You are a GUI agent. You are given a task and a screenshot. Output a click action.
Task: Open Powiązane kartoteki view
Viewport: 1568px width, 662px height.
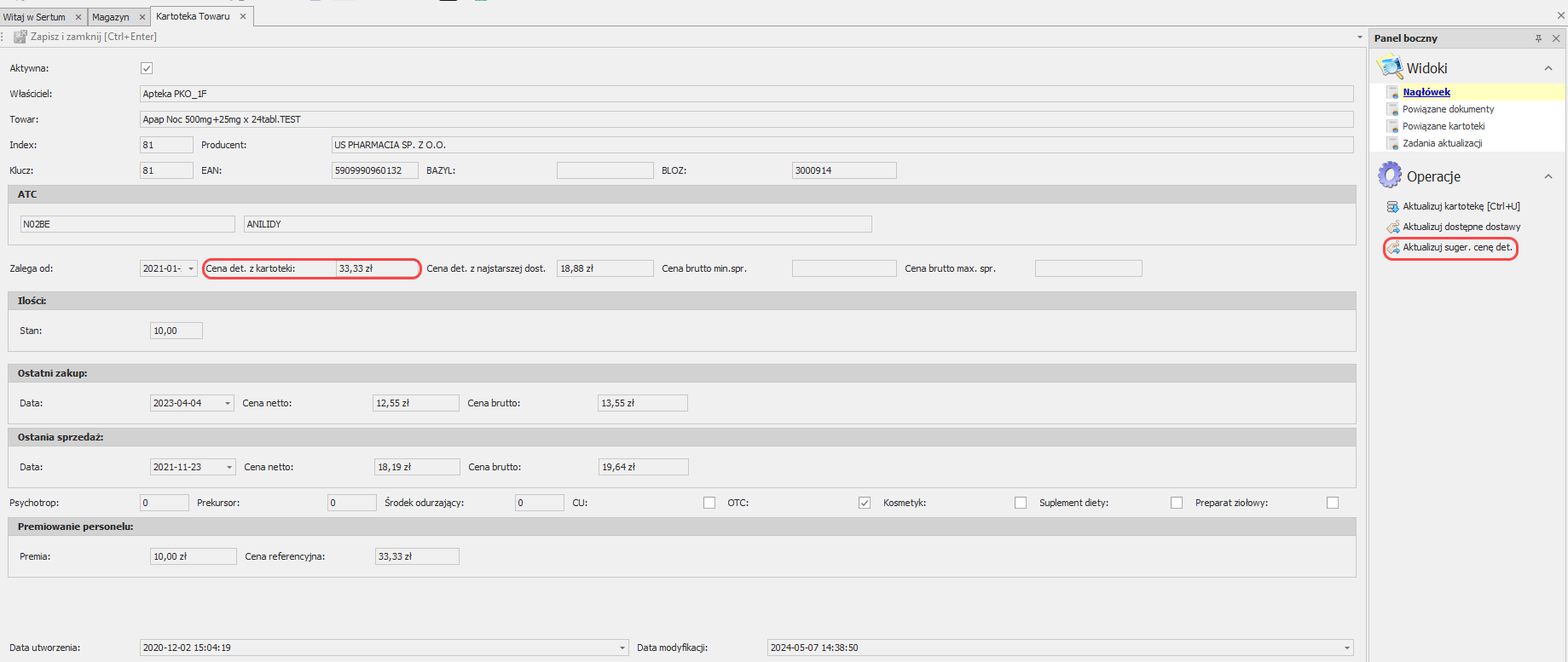(x=1443, y=126)
